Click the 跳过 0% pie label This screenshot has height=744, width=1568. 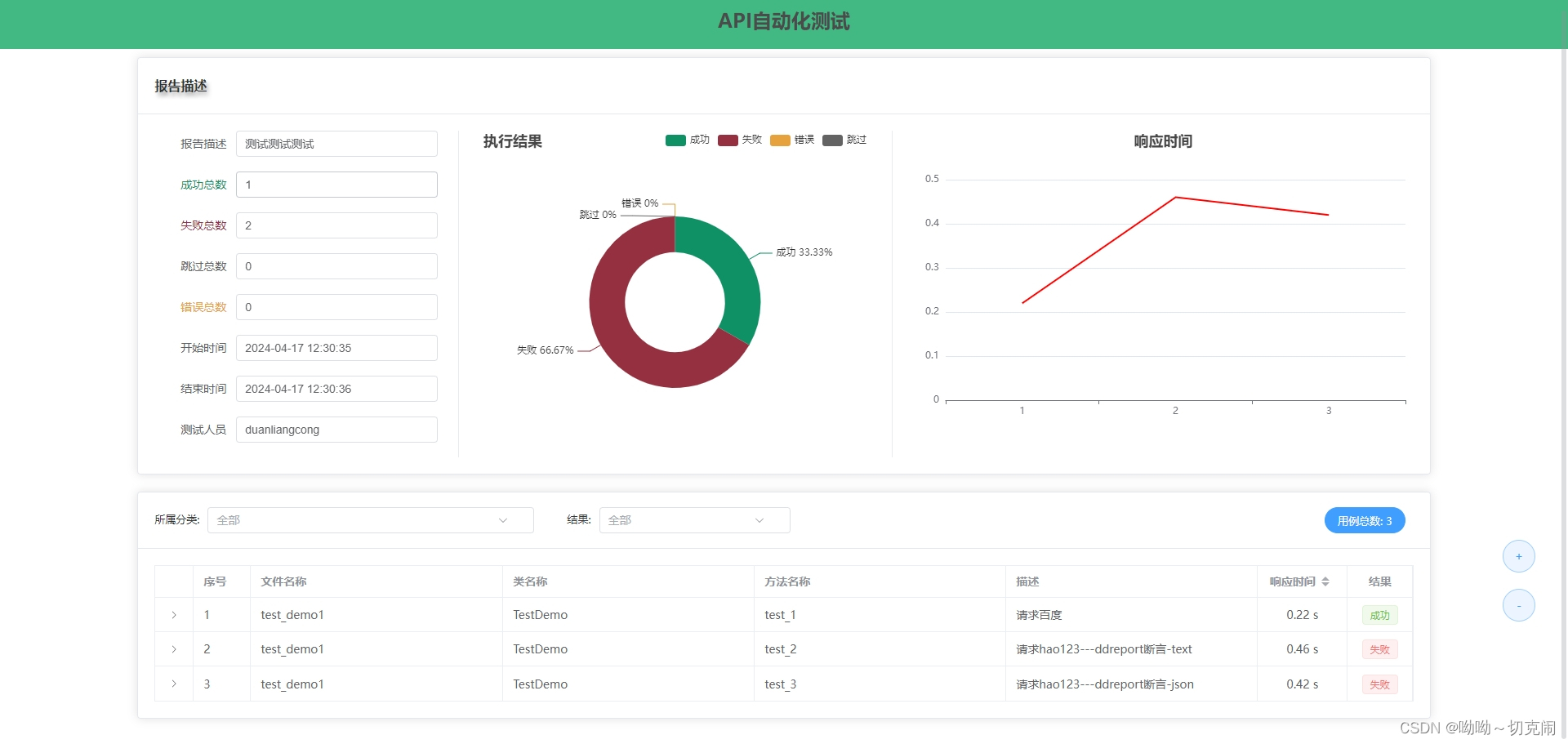pyautogui.click(x=598, y=215)
